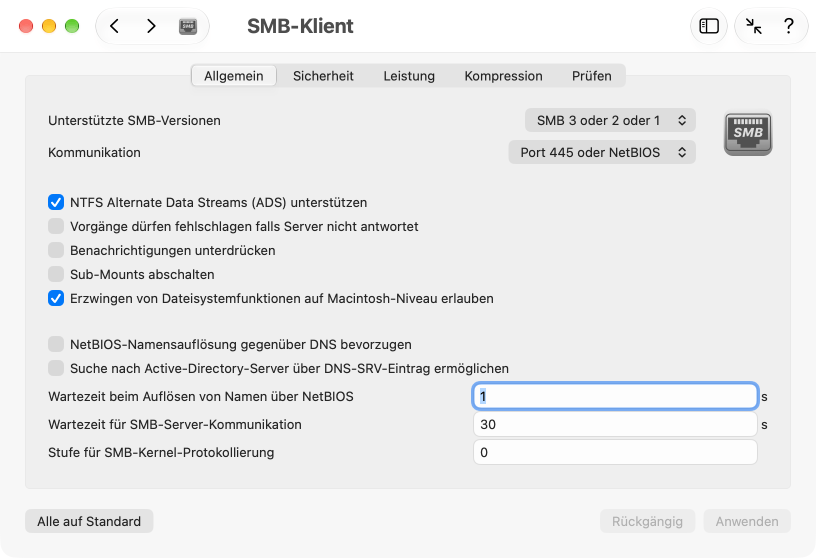The width and height of the screenshot is (816, 558).
Task: Click the SMB-Server-Kommunikation field with 30
Action: pos(615,424)
